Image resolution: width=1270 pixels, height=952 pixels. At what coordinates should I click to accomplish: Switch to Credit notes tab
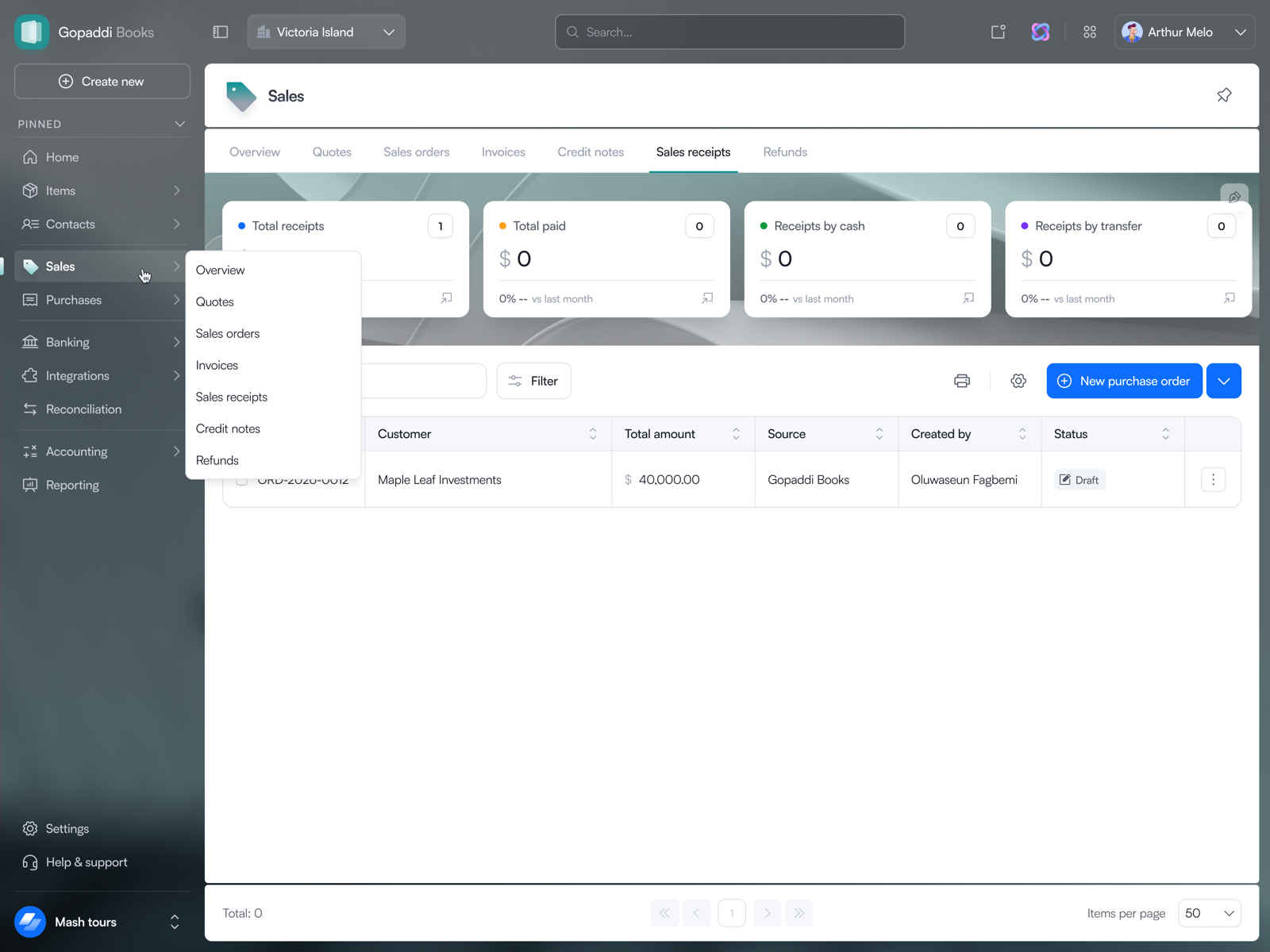coord(591,152)
